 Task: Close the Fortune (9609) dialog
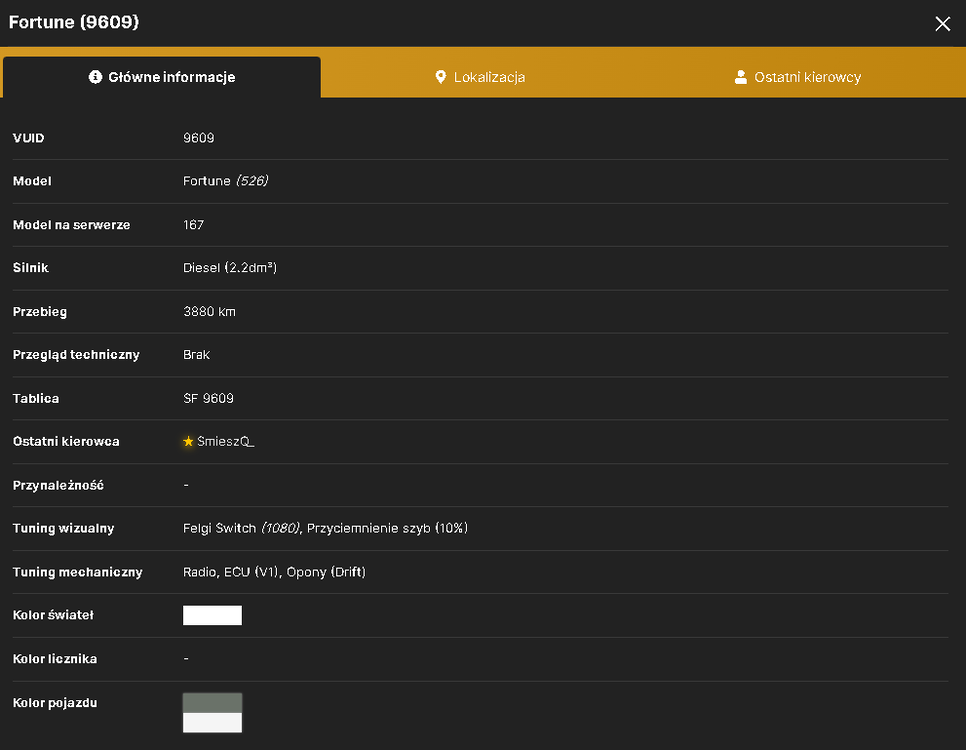[x=942, y=24]
